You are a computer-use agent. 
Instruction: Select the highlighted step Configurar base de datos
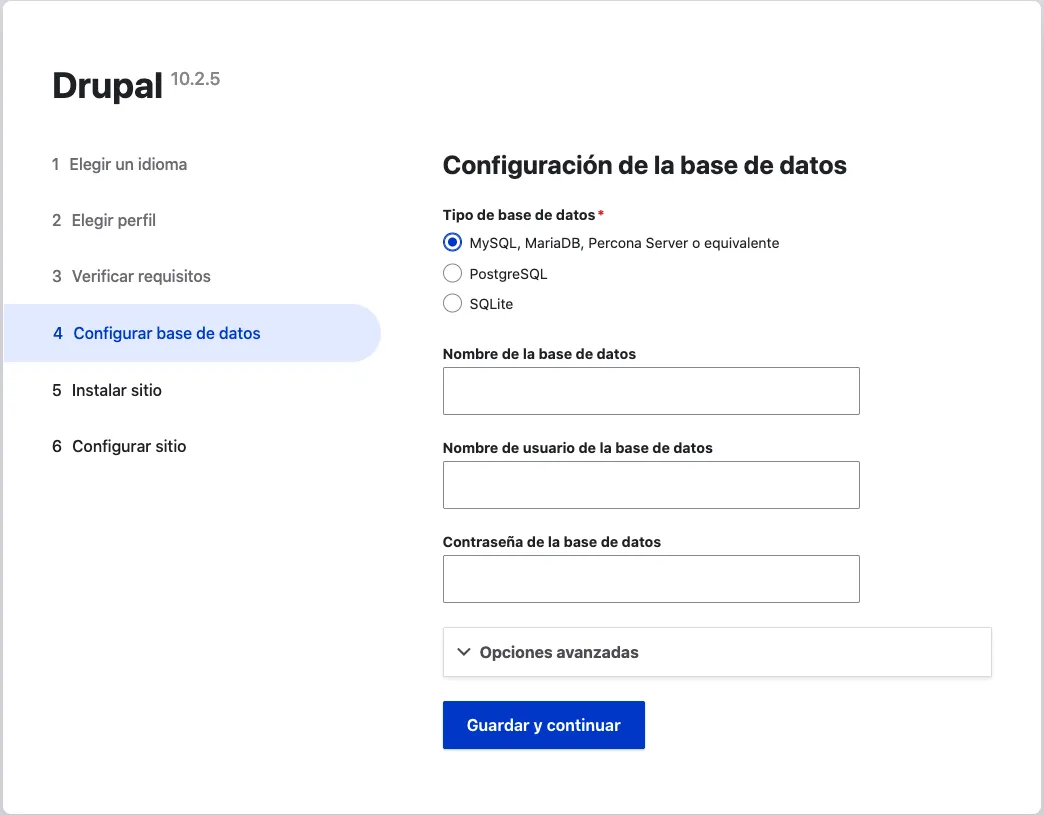coord(159,333)
